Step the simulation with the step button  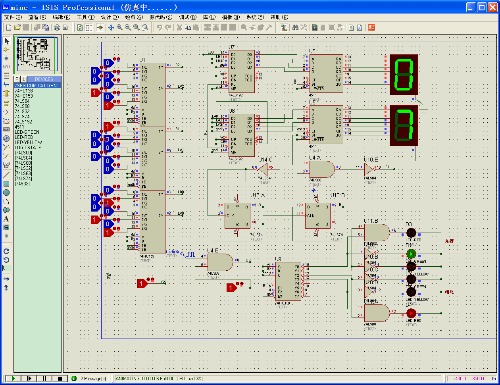(29, 378)
